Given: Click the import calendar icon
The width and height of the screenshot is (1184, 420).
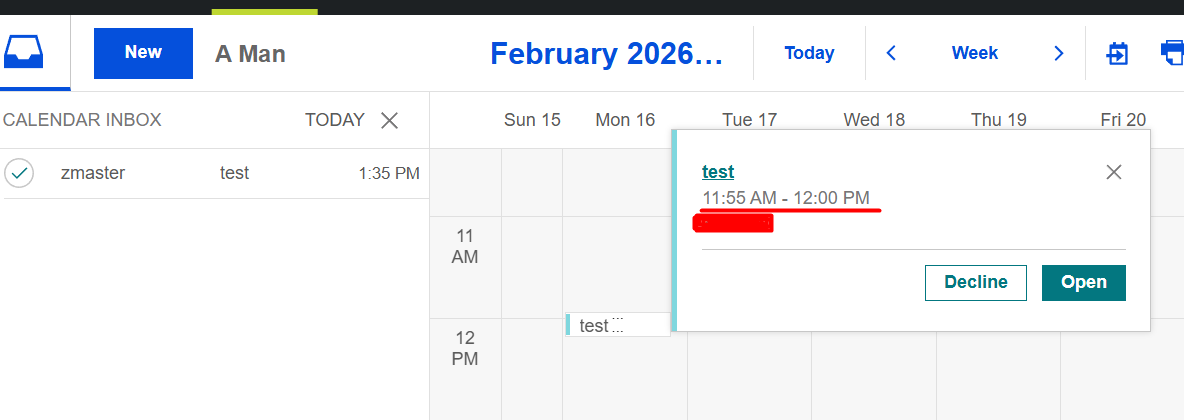Looking at the screenshot, I should (1117, 53).
